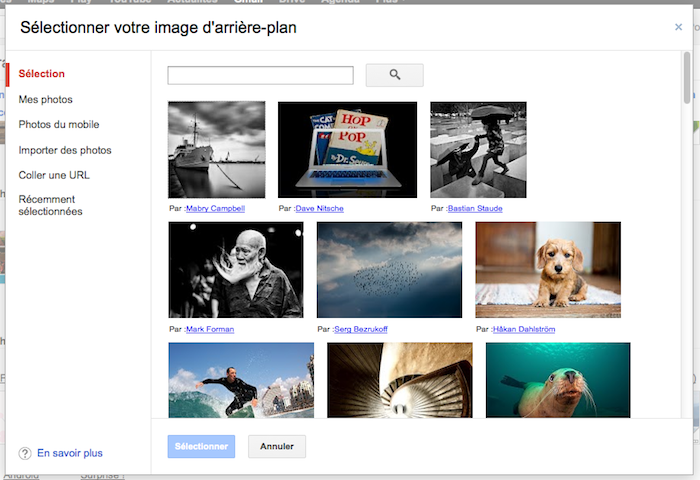Select the surfer photo

coord(241,380)
